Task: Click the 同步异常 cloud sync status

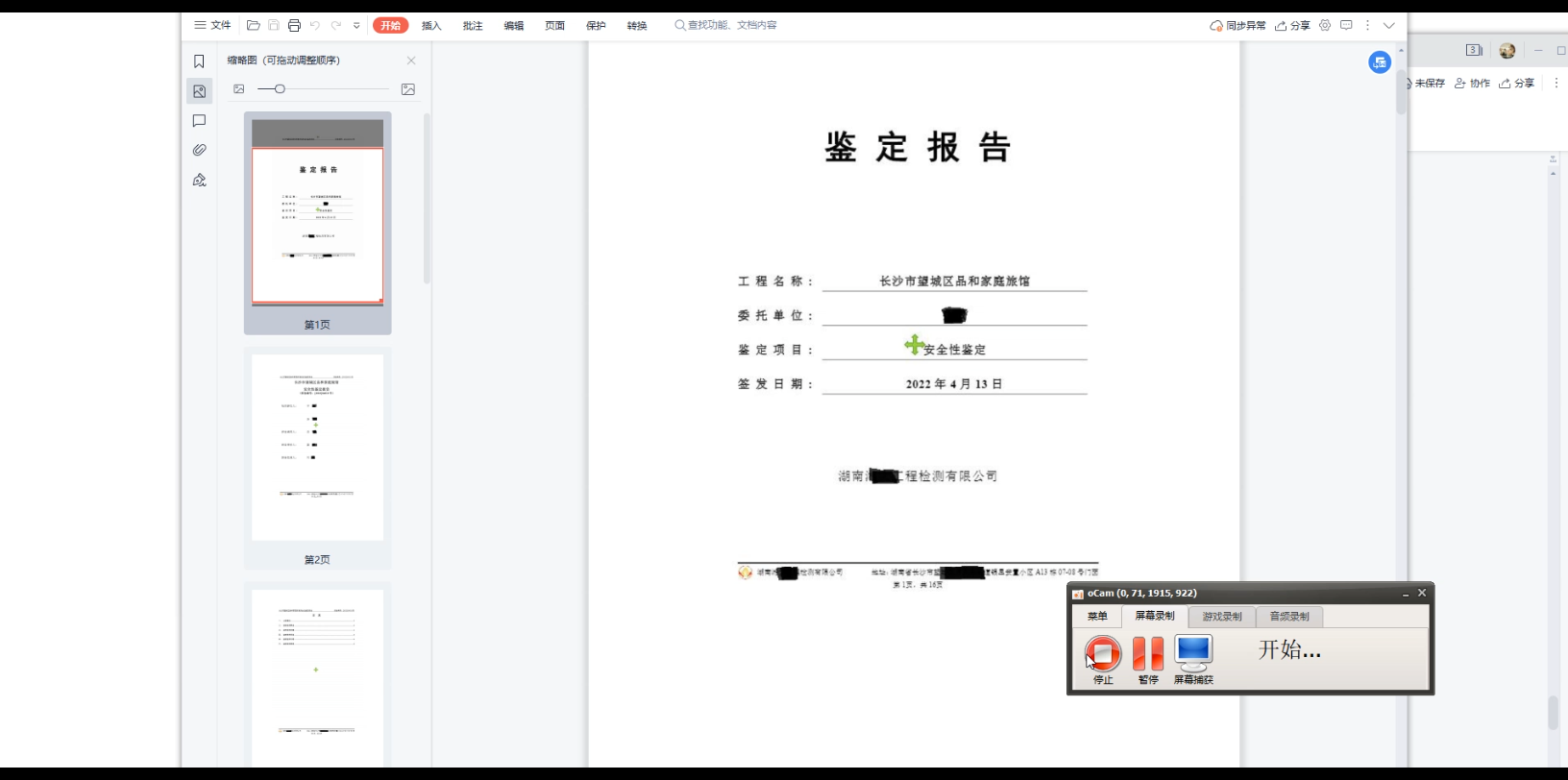Action: pos(1237,26)
